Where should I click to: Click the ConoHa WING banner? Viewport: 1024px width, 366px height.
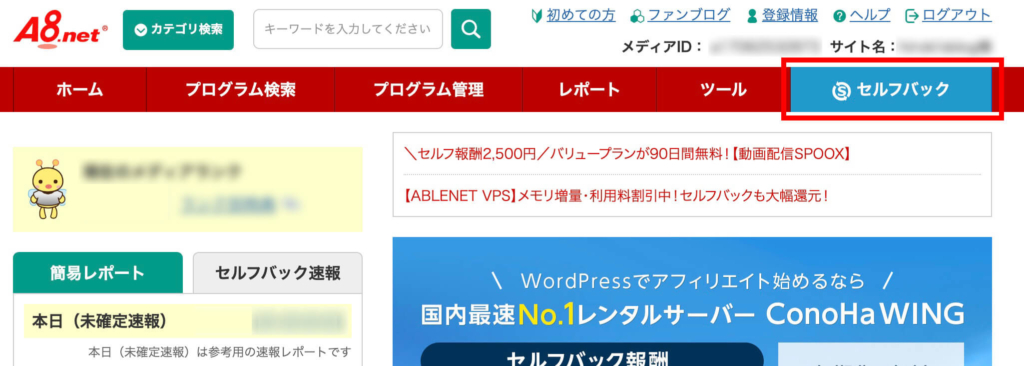coord(692,301)
